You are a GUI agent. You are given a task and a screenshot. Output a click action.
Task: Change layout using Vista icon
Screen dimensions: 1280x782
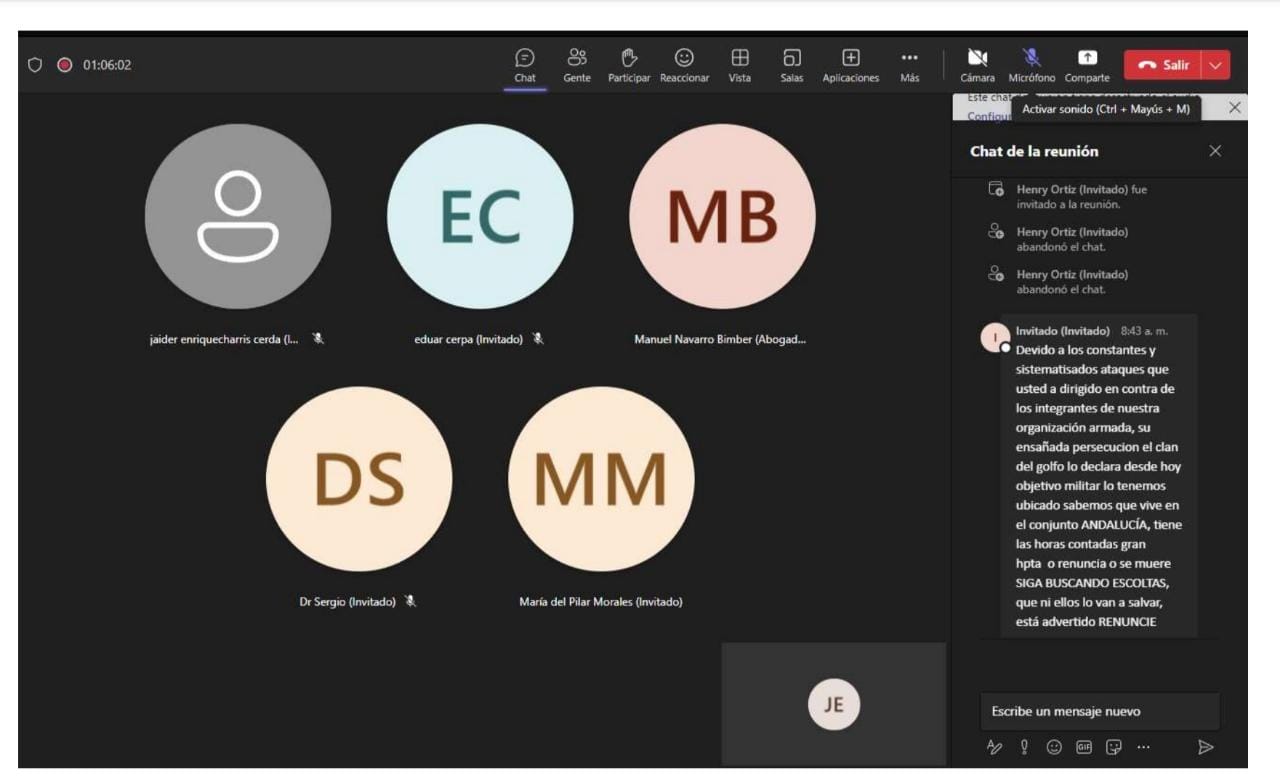click(x=740, y=65)
